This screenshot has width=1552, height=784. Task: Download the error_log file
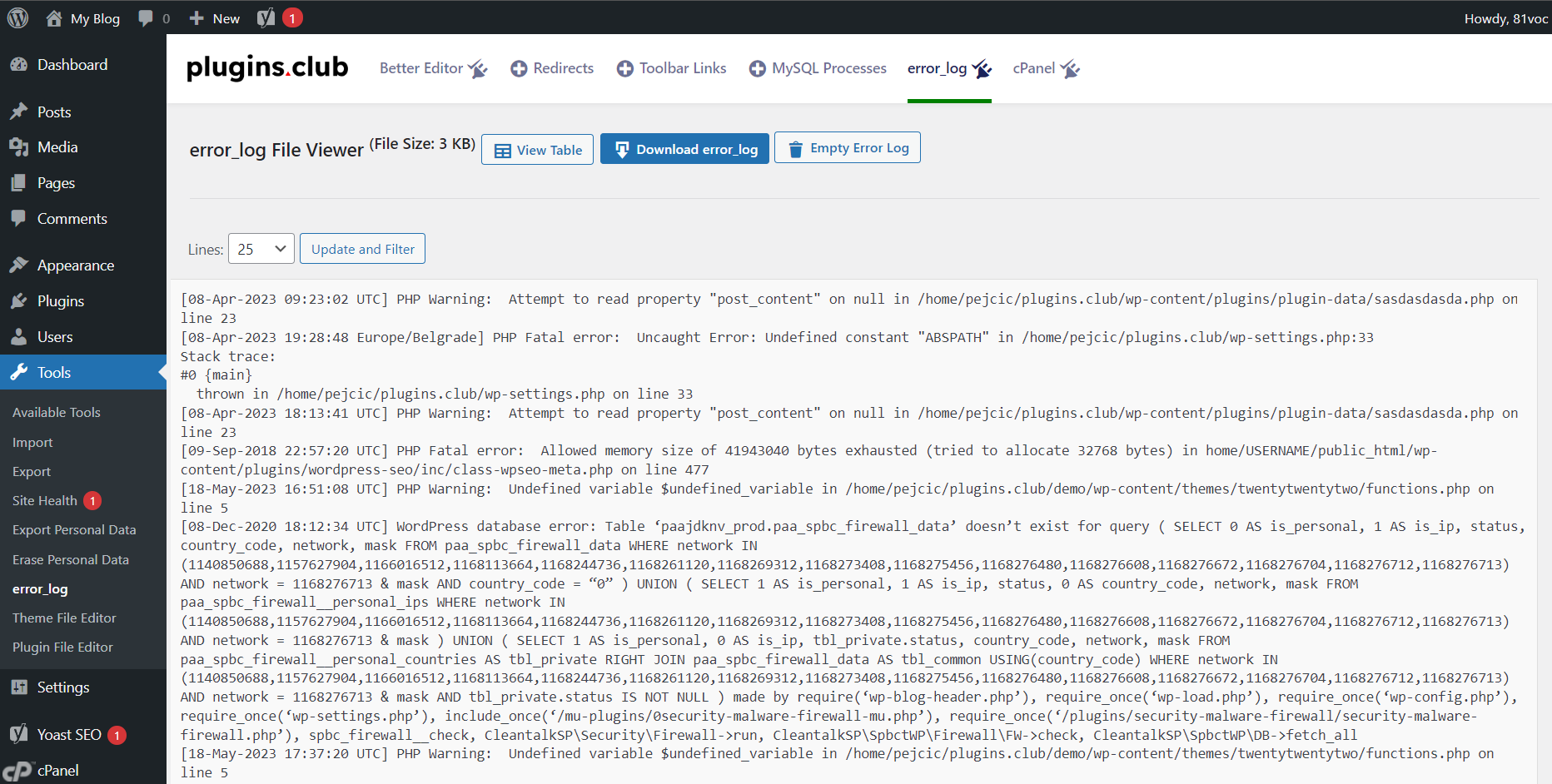[685, 150]
